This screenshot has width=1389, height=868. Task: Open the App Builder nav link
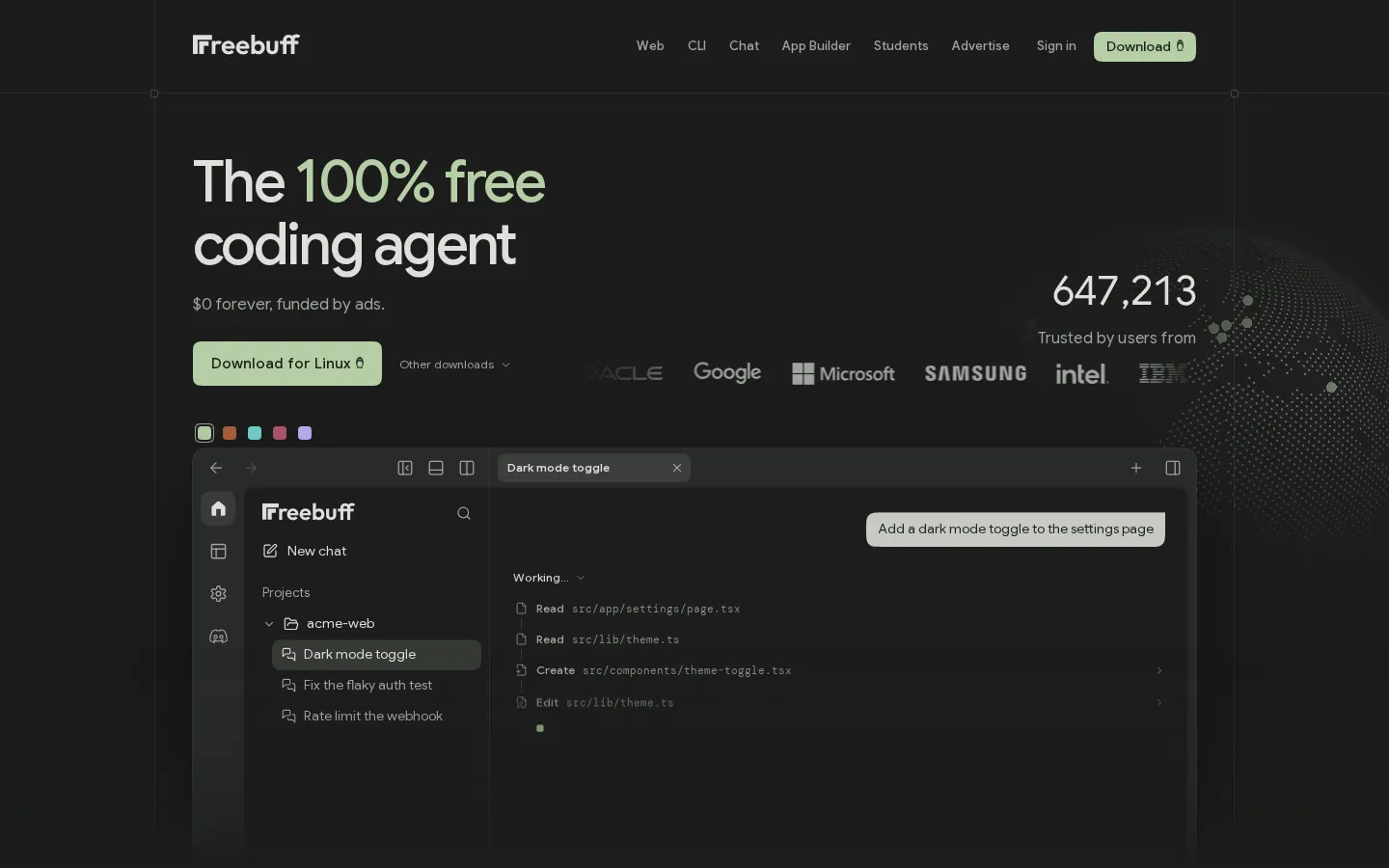(x=816, y=45)
